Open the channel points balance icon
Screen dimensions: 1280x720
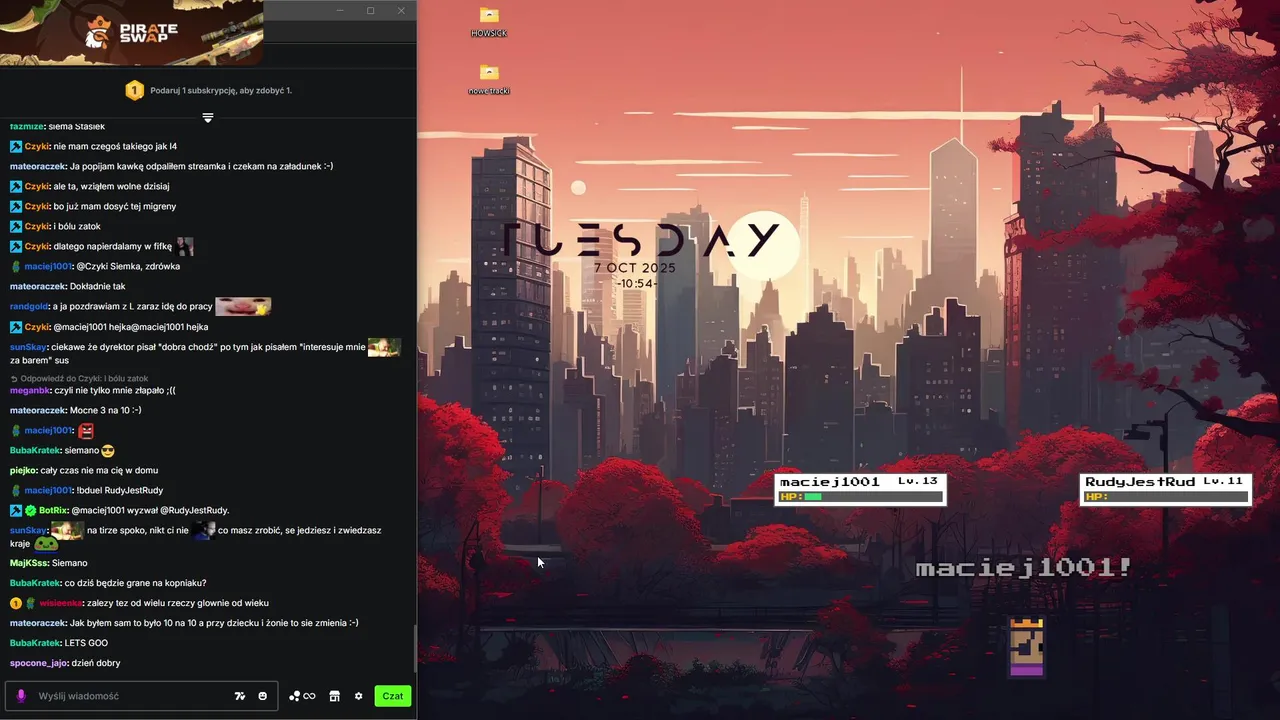[302, 696]
